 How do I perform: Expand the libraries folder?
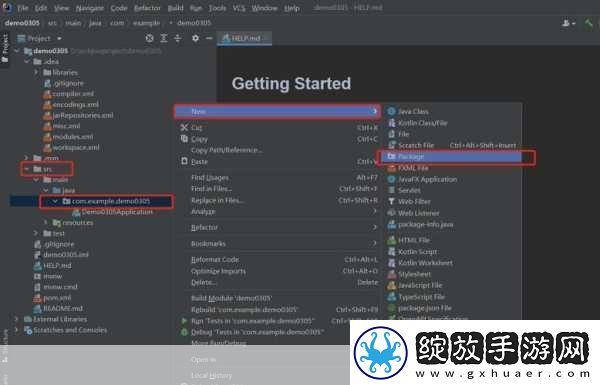36,72
